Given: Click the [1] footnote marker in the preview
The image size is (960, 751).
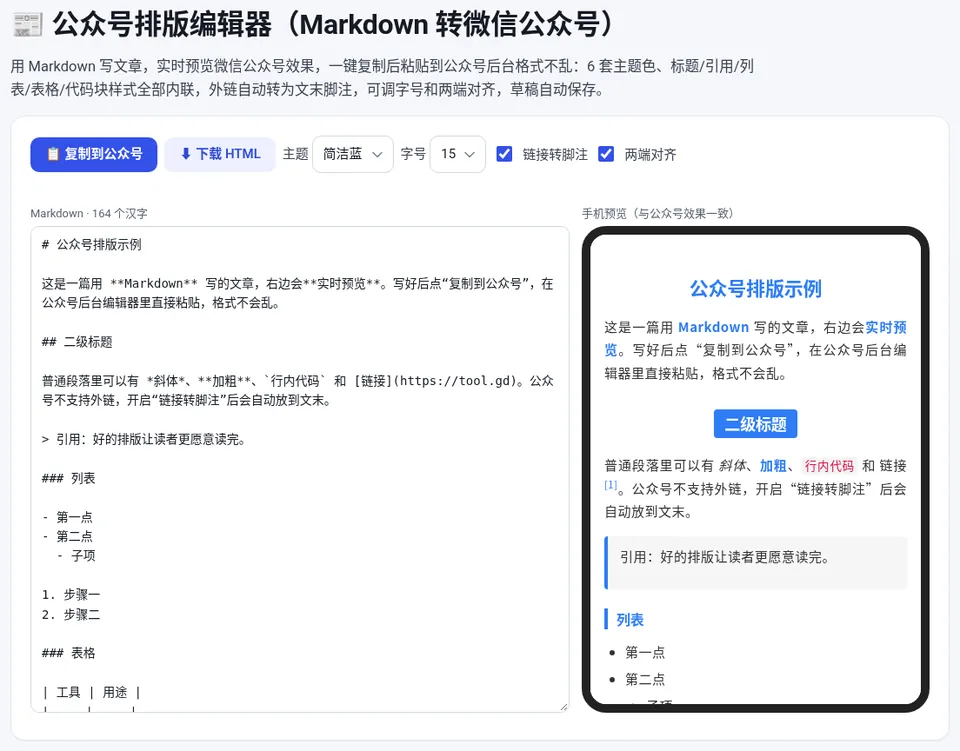Looking at the screenshot, I should click(610, 485).
